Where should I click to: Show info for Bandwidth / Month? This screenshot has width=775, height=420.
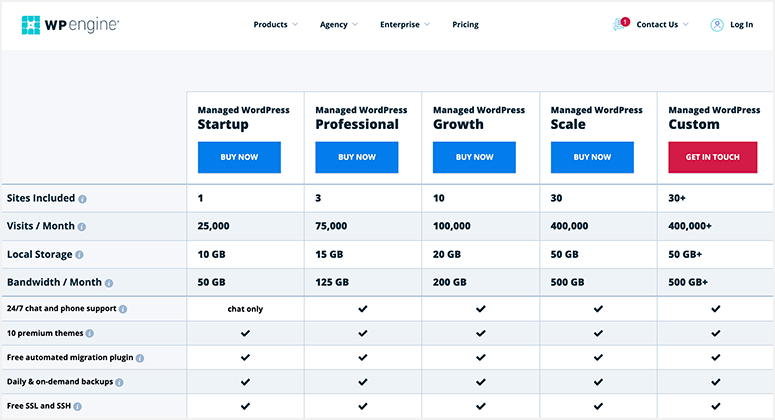pos(109,283)
